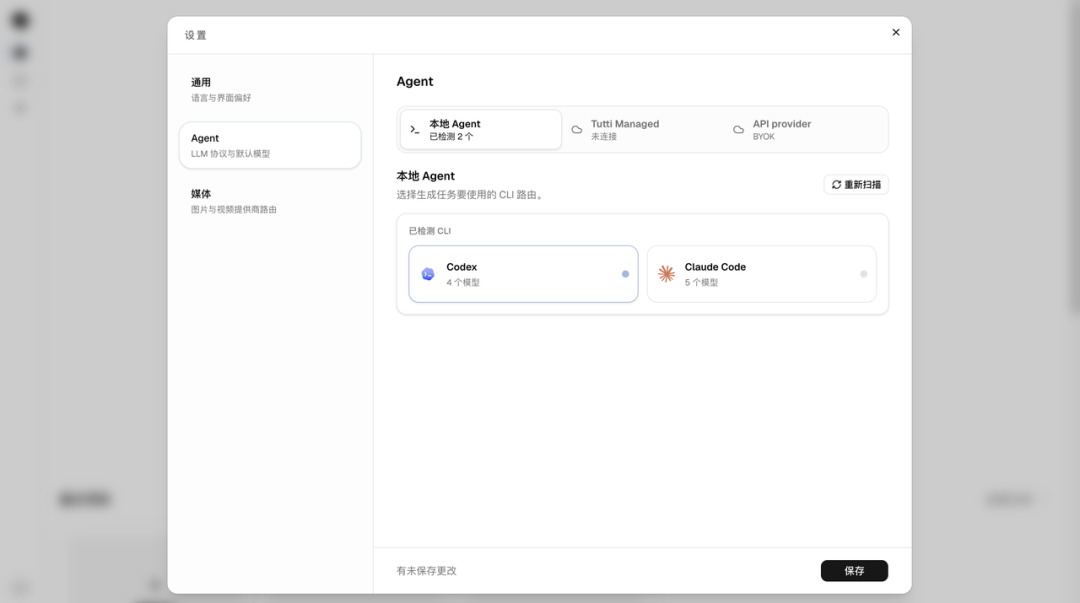Image resolution: width=1080 pixels, height=603 pixels.
Task: Click the 重新扫描 button
Action: (856, 185)
